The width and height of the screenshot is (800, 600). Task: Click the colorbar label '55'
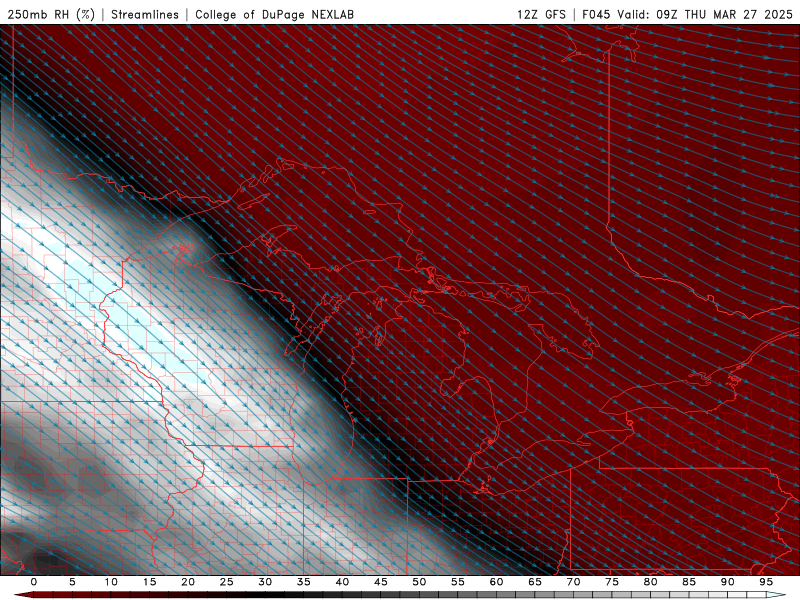458,582
